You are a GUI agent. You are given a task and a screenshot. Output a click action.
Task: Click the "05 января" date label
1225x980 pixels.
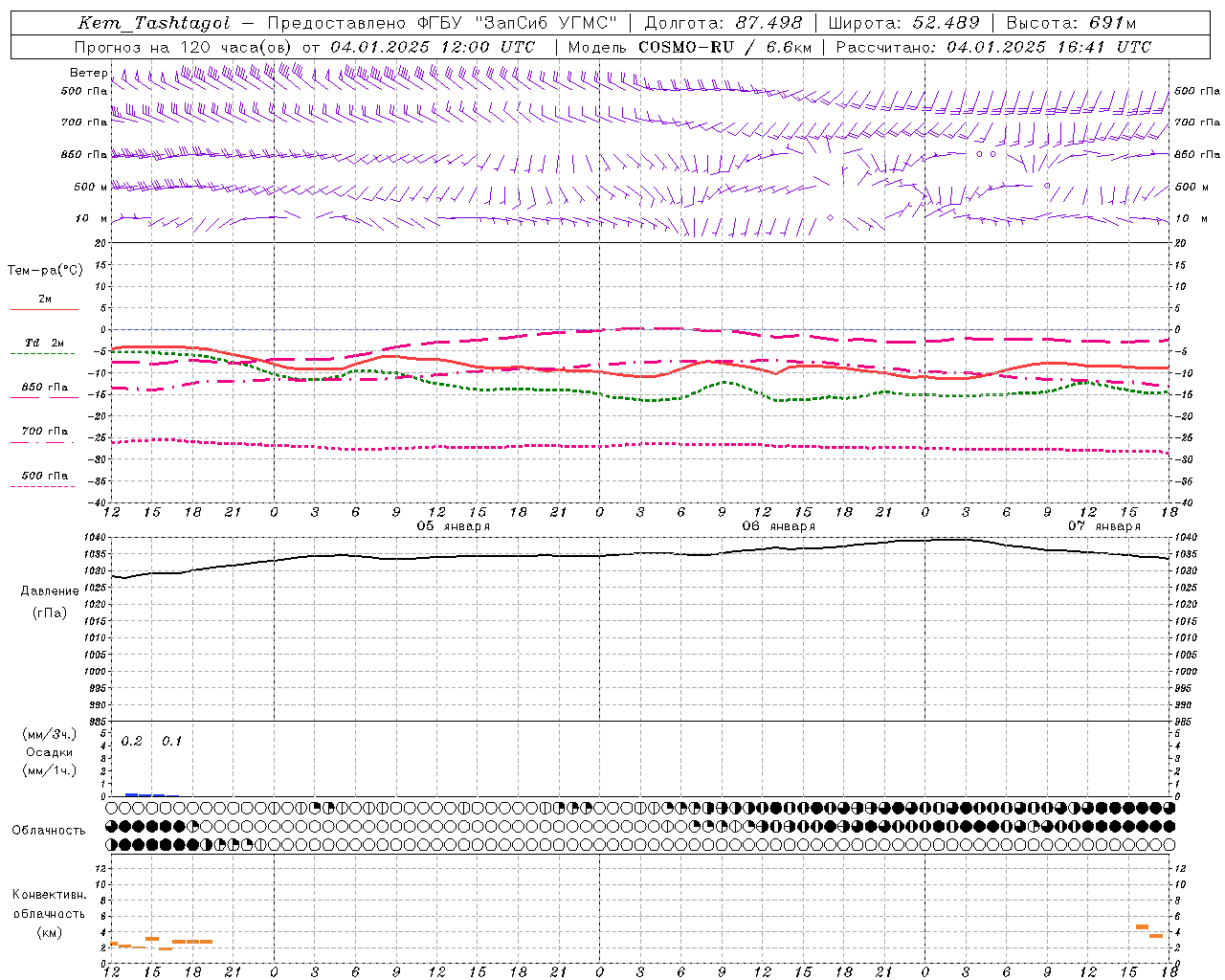(453, 526)
